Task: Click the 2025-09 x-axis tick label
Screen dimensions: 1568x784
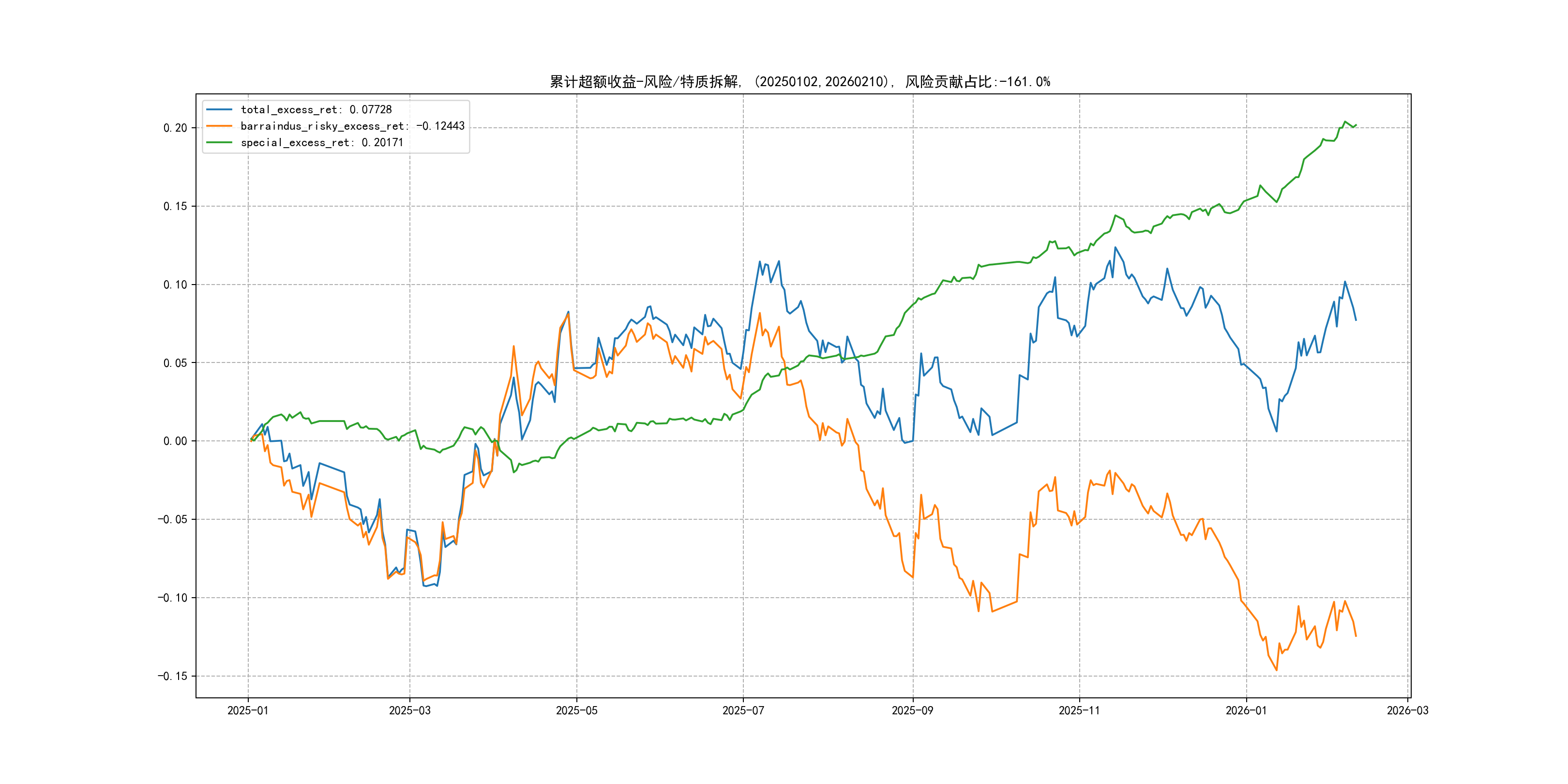Action: (x=912, y=710)
